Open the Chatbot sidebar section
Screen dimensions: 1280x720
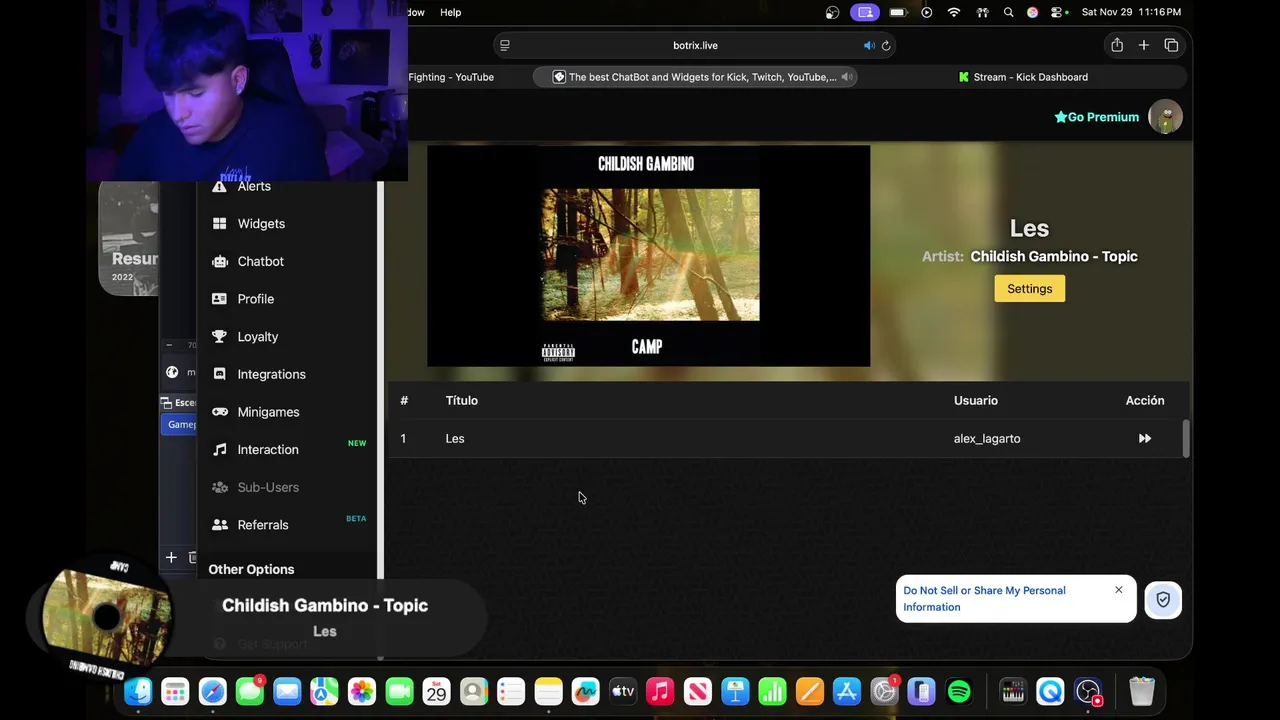260,262
